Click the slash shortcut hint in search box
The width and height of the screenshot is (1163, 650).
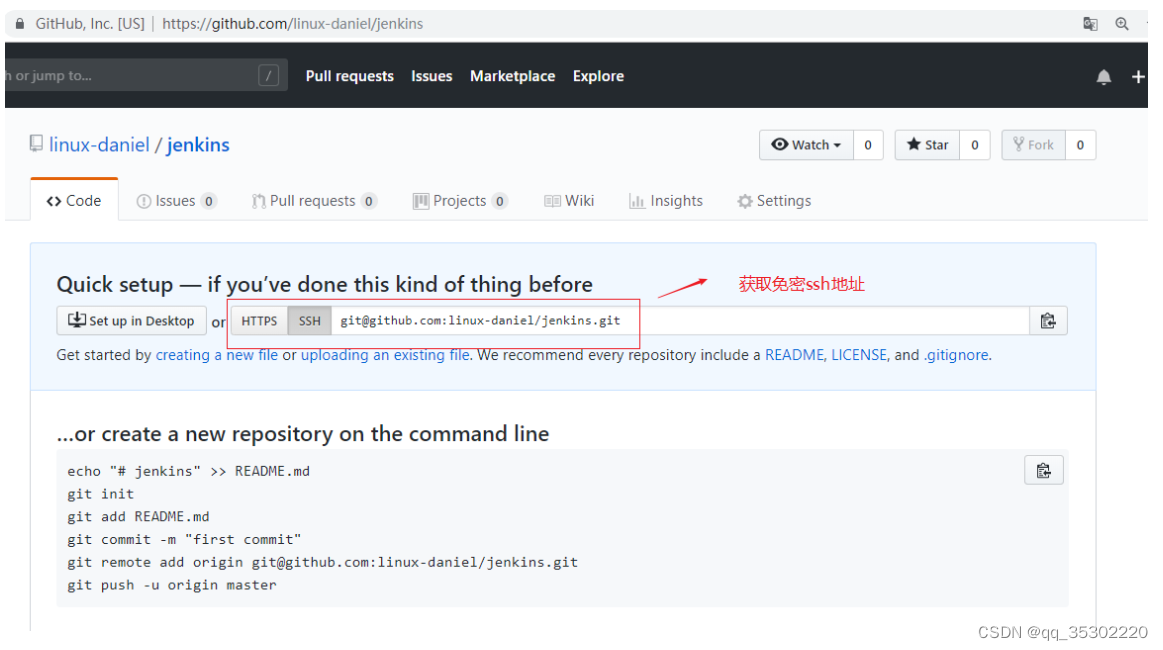(268, 75)
